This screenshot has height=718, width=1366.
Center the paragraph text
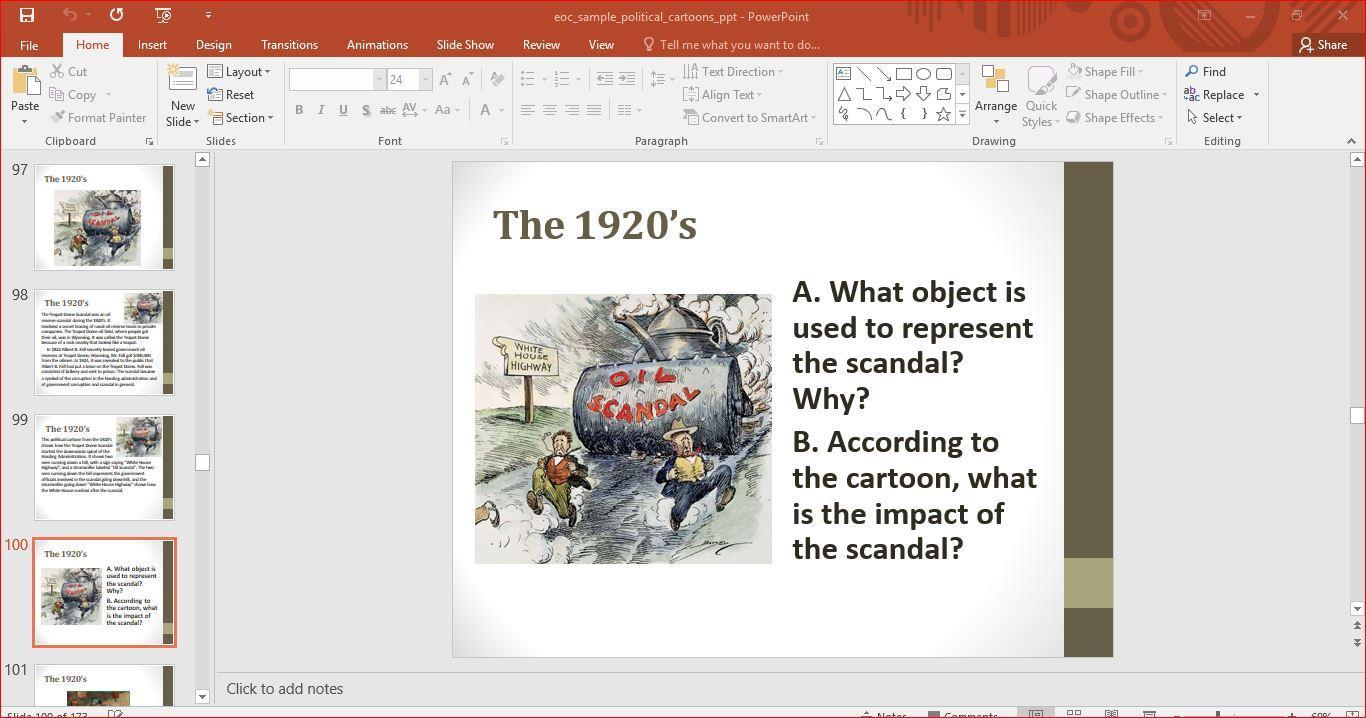coord(549,110)
